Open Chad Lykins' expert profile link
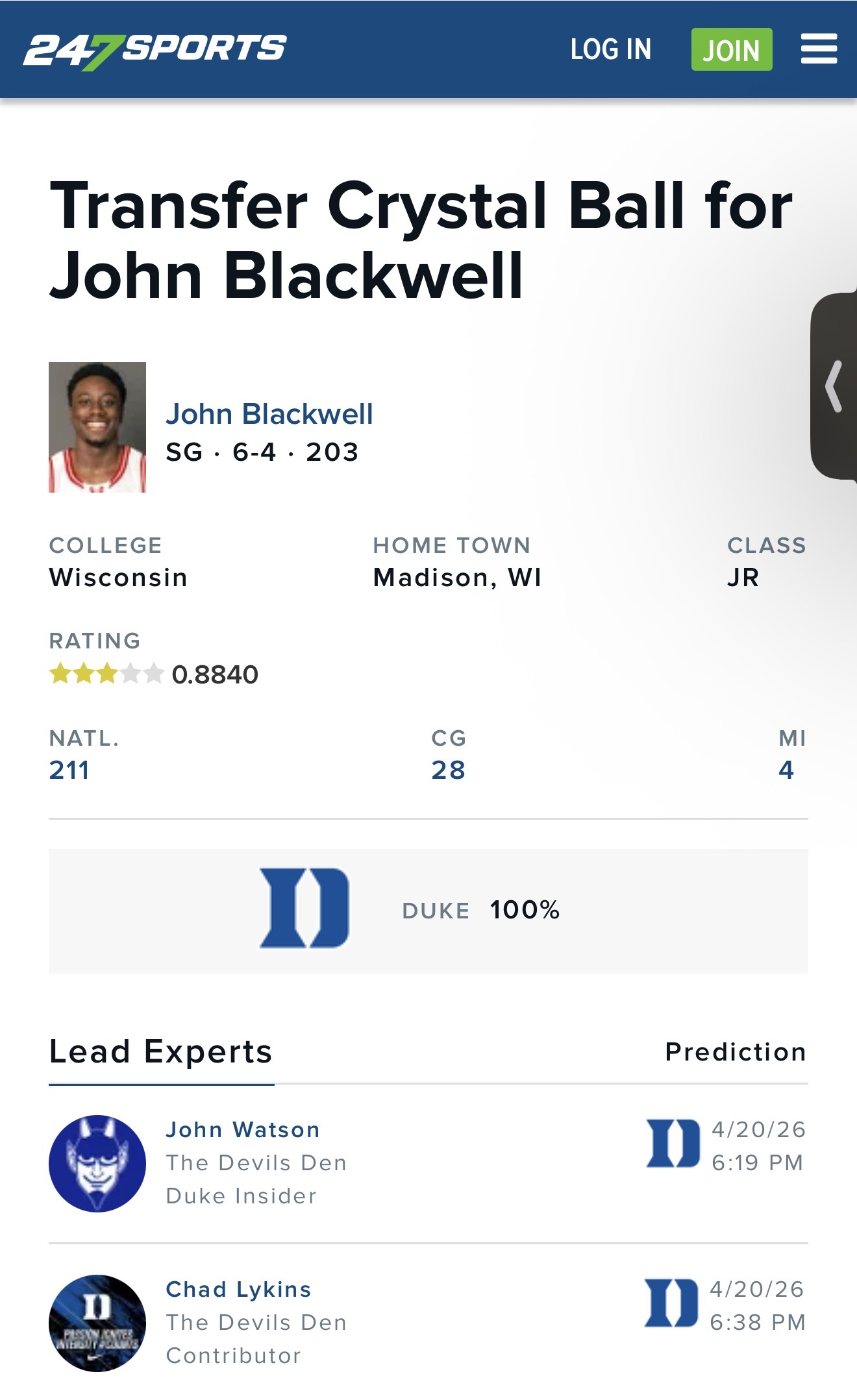 point(238,1290)
